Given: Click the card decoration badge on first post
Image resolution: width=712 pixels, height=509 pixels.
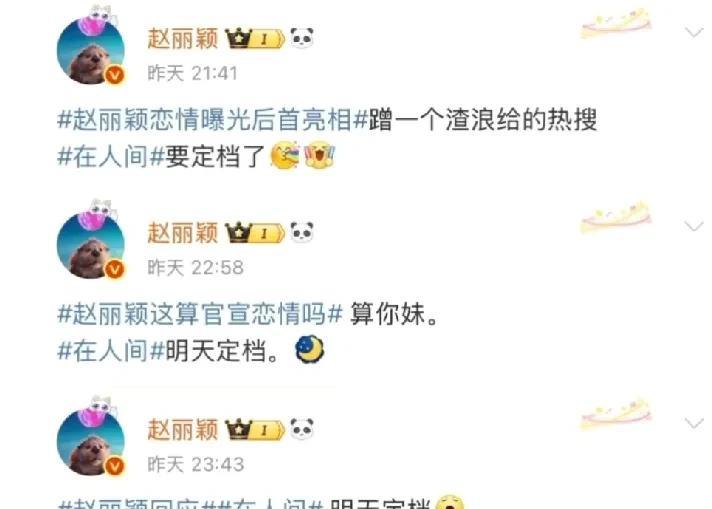Looking at the screenshot, I should pos(616,23).
